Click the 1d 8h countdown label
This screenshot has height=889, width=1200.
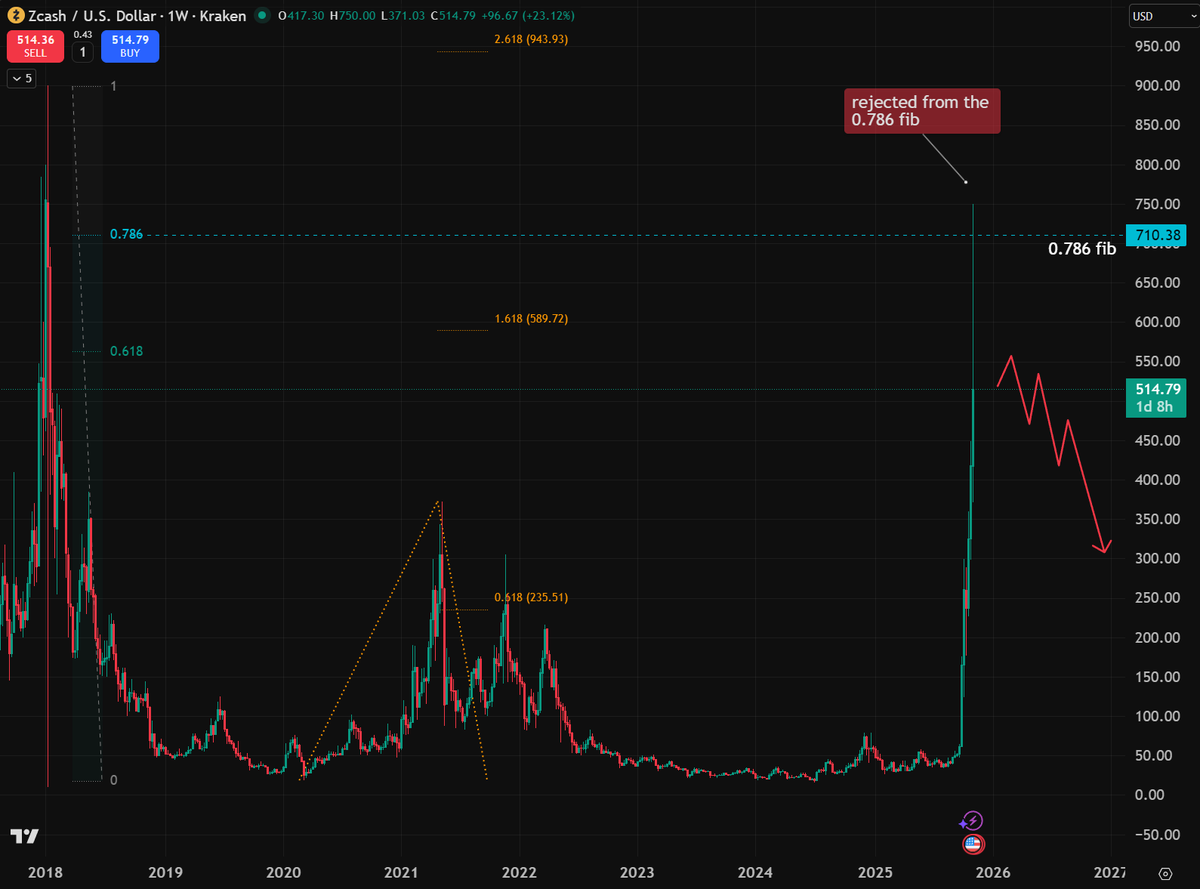pyautogui.click(x=1152, y=407)
